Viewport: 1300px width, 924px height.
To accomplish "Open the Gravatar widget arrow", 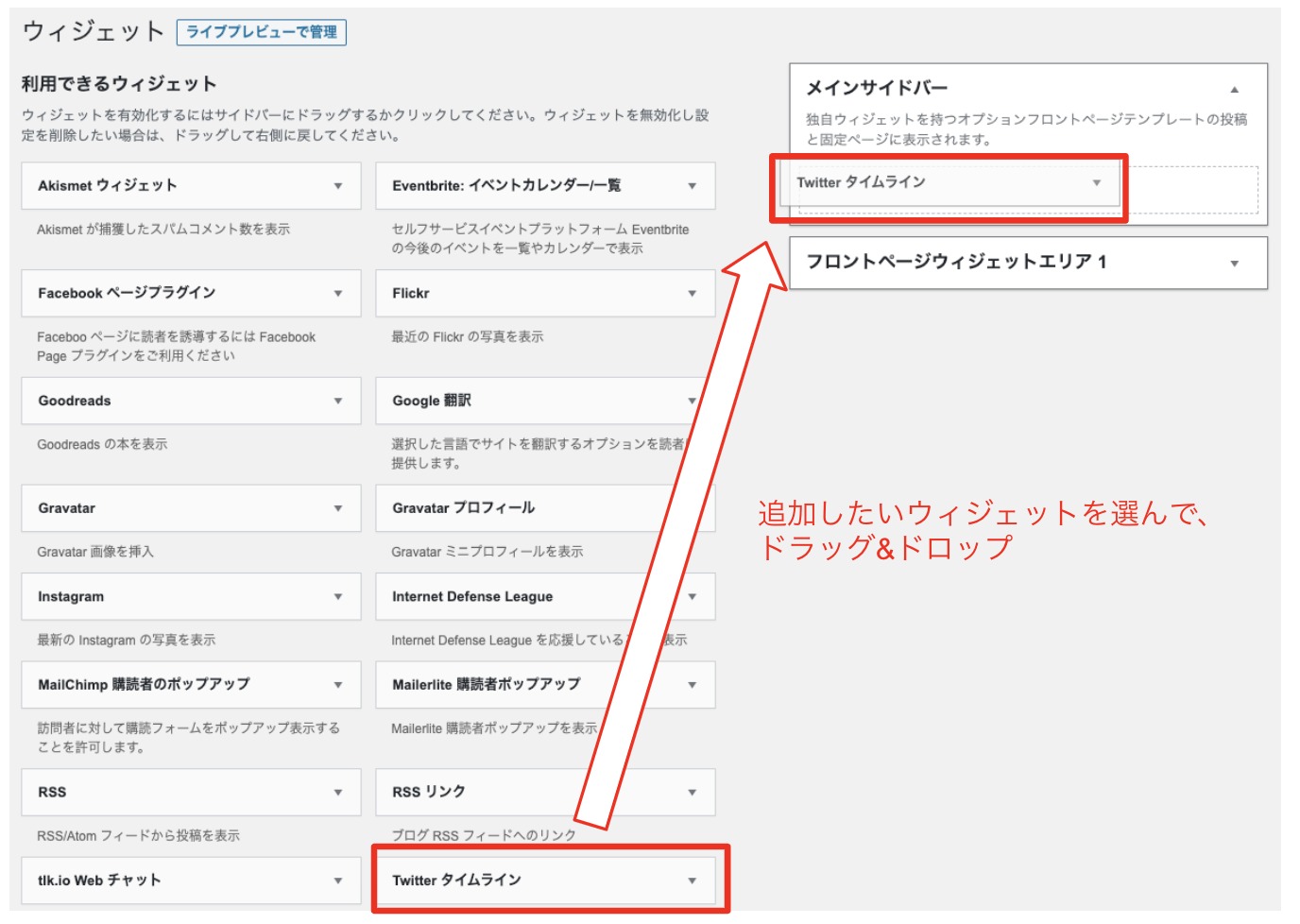I will [337, 508].
